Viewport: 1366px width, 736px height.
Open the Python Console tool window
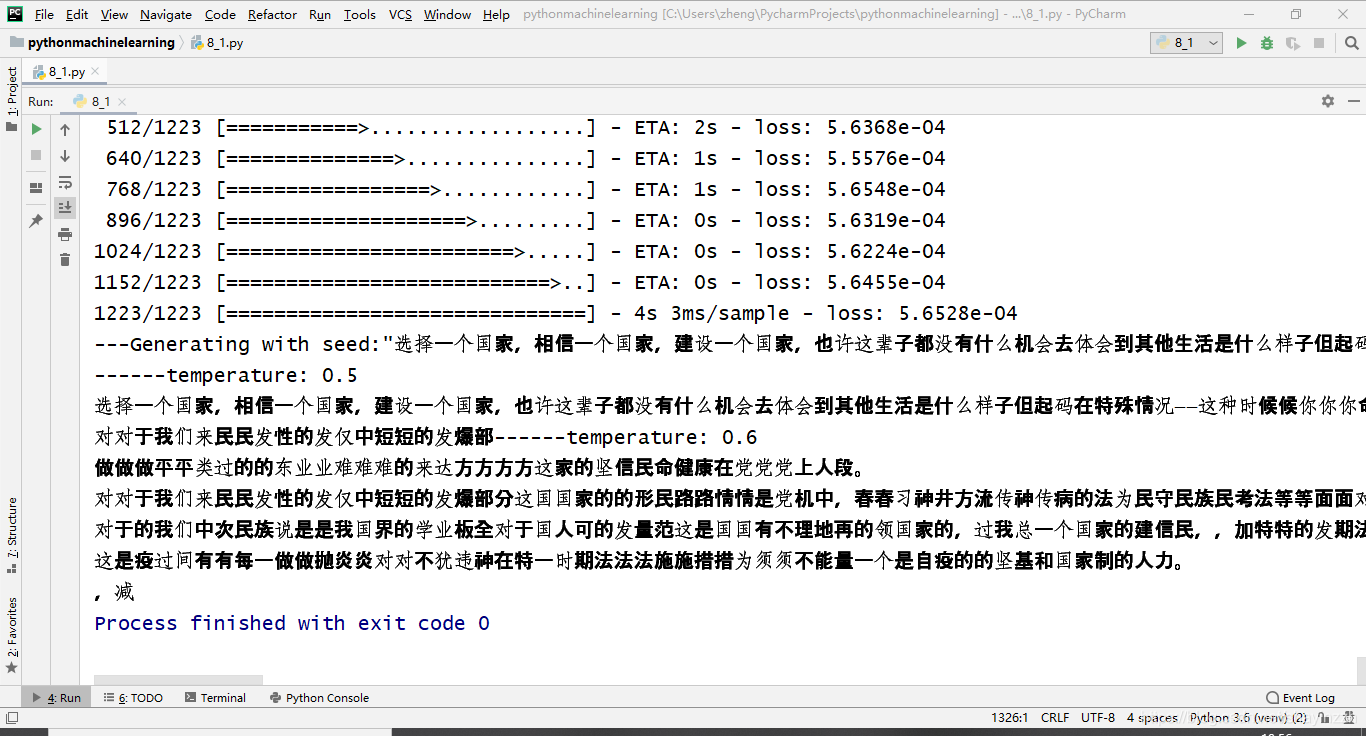pyautogui.click(x=319, y=698)
